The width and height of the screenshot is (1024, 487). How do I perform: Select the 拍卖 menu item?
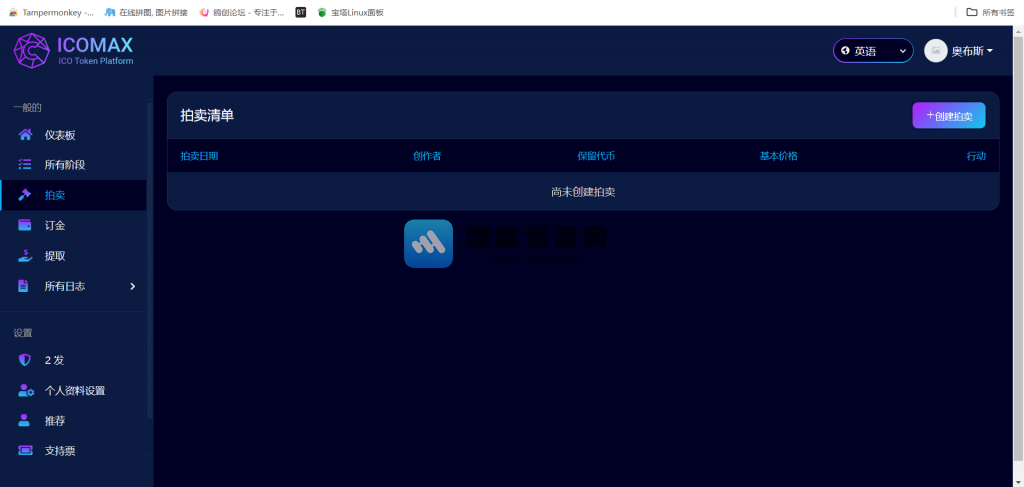click(73, 195)
